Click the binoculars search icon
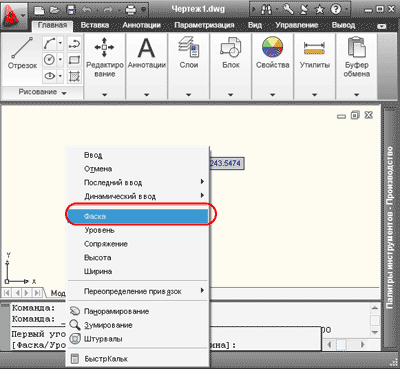400x369 pixels. 266,9
